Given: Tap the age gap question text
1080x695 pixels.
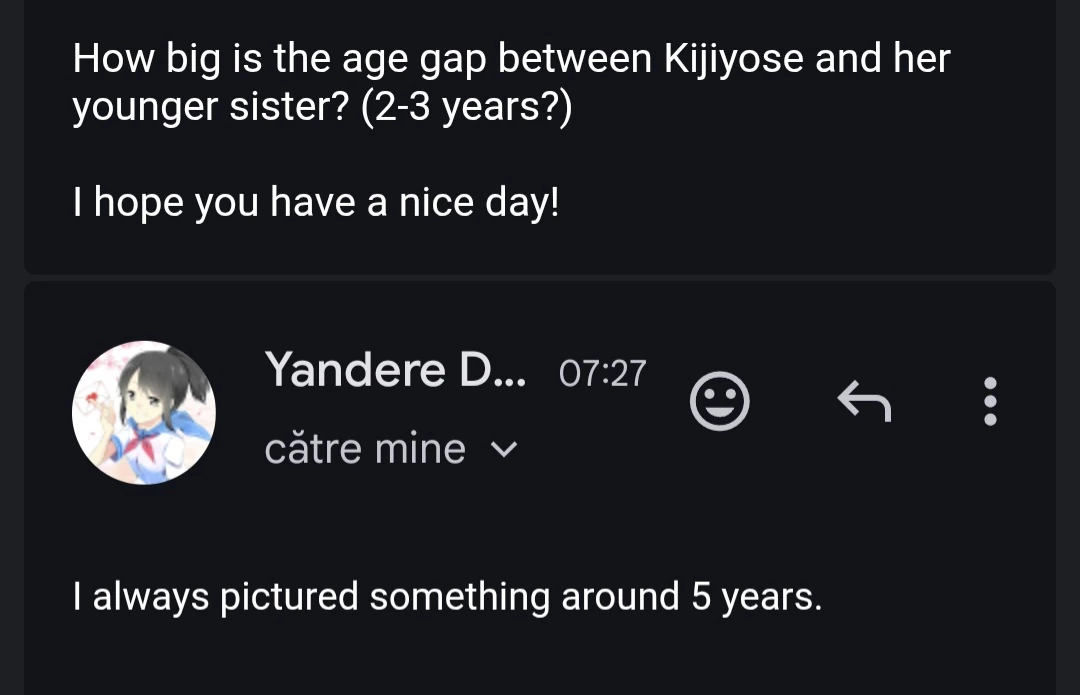Looking at the screenshot, I should (x=511, y=83).
